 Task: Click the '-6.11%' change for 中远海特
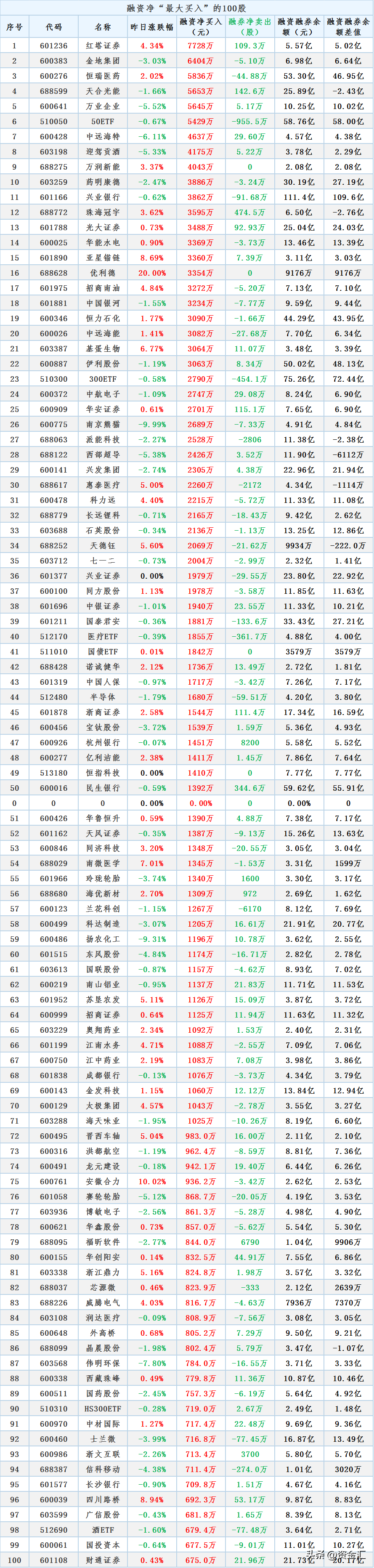point(152,136)
